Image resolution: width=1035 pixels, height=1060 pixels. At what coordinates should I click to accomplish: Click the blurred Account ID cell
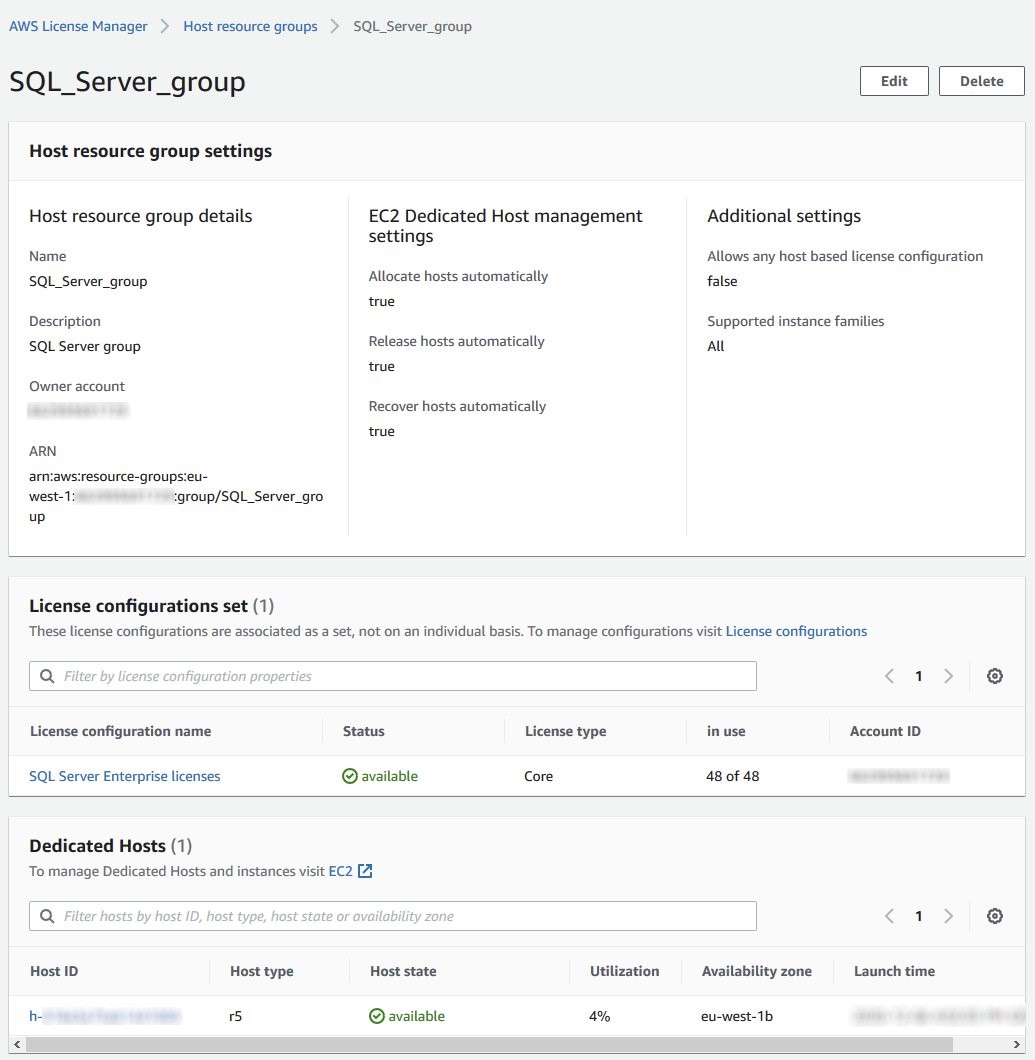point(899,776)
